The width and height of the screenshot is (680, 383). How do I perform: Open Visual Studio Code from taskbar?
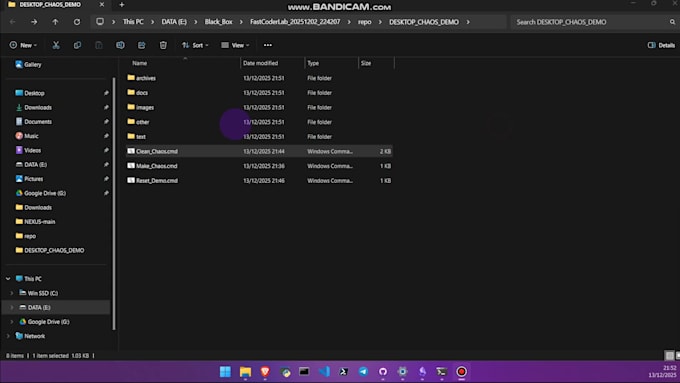click(x=324, y=372)
